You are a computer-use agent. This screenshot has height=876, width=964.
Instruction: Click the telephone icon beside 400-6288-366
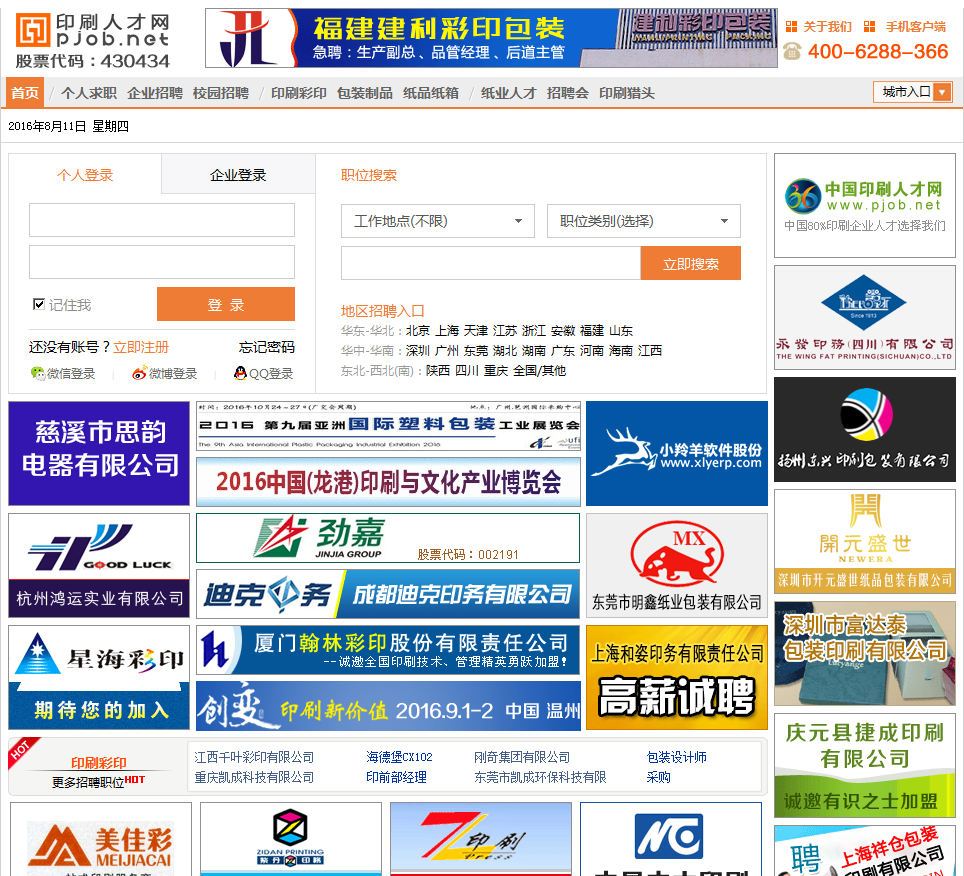[x=792, y=51]
